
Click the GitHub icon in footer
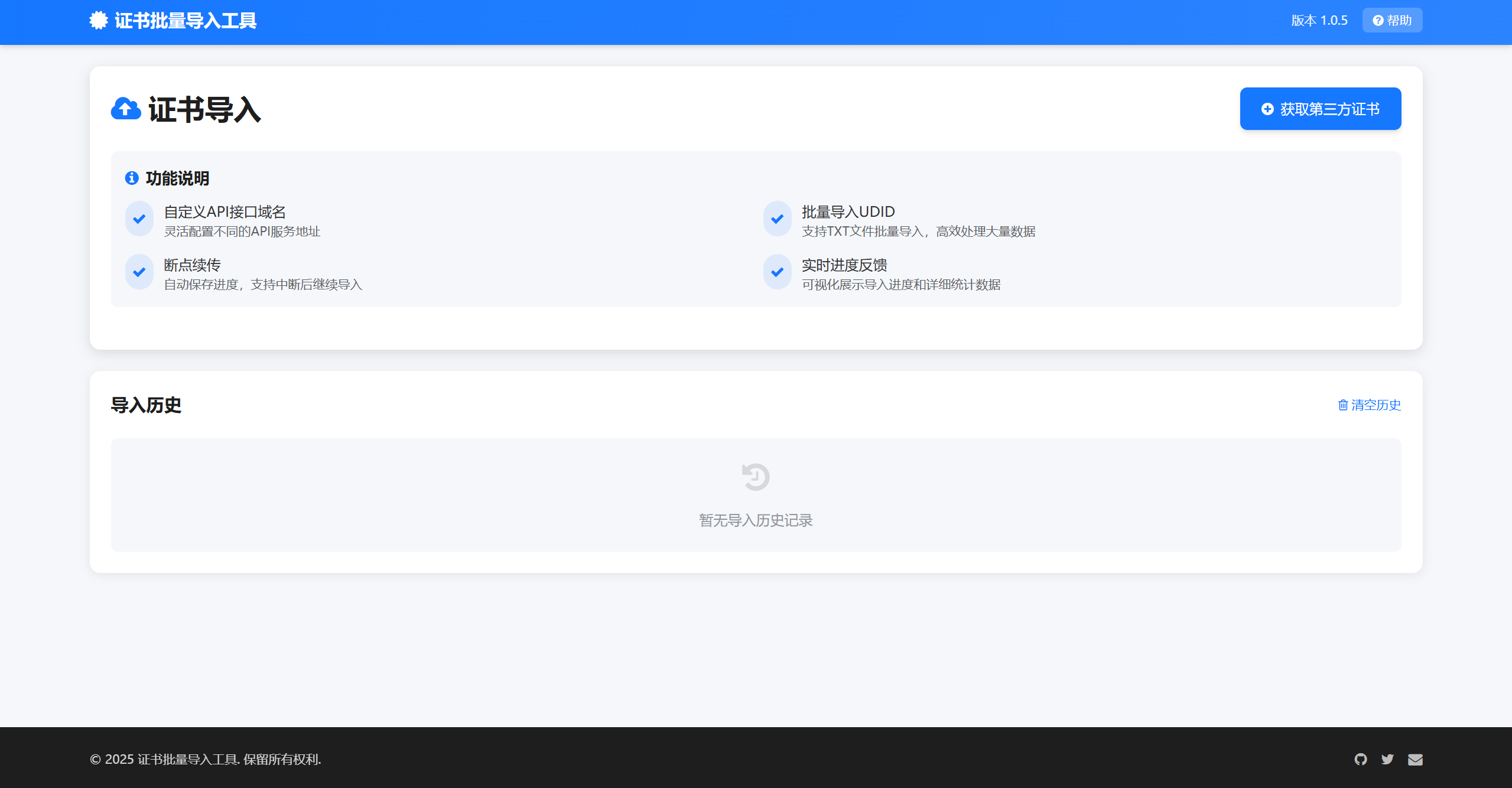[1361, 759]
